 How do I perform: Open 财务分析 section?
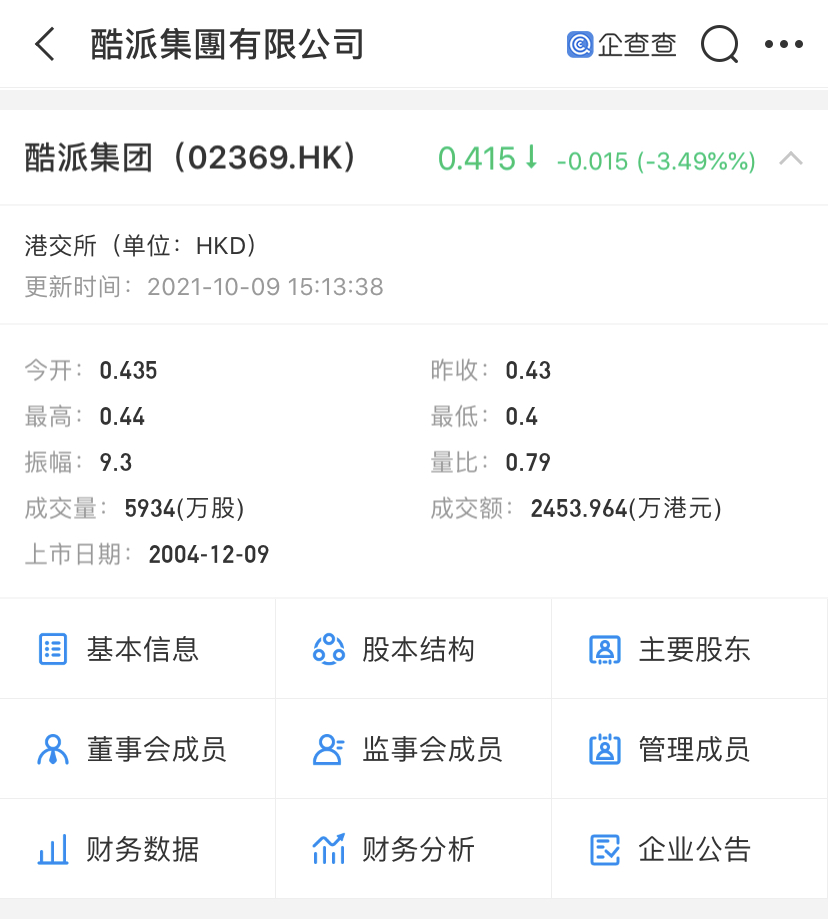(x=413, y=849)
